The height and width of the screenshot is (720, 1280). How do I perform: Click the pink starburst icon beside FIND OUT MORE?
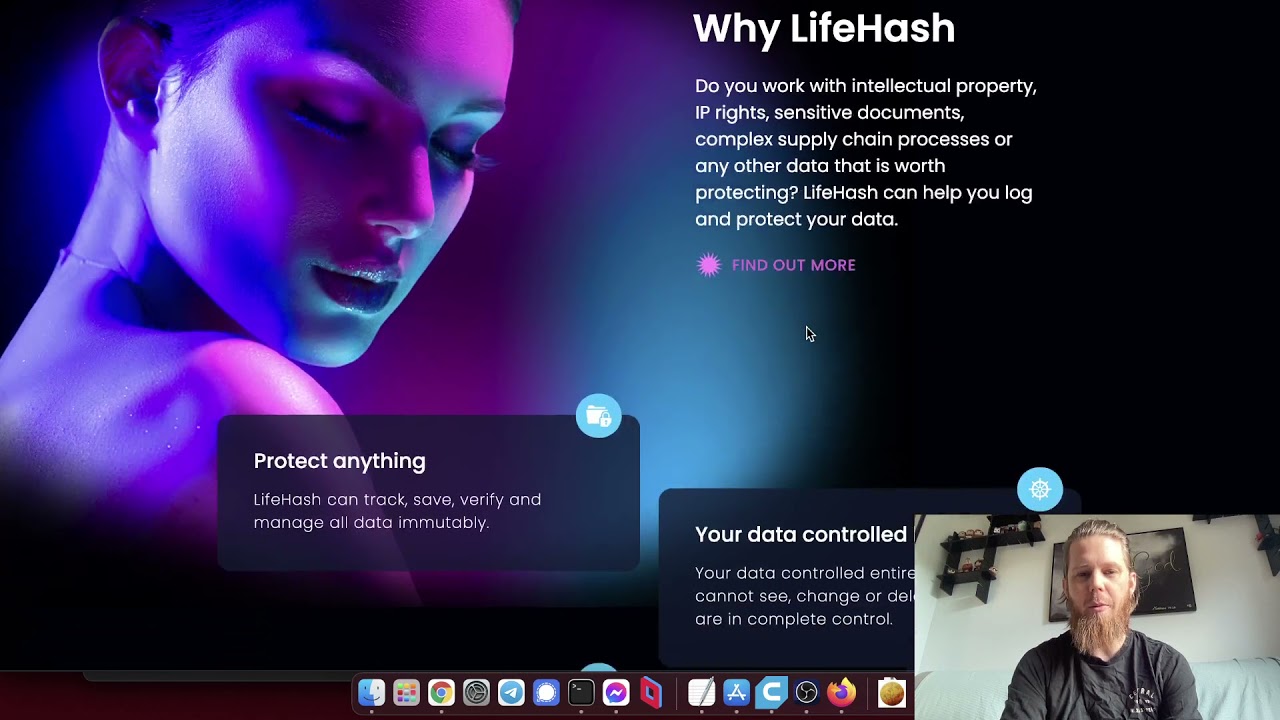(x=709, y=265)
